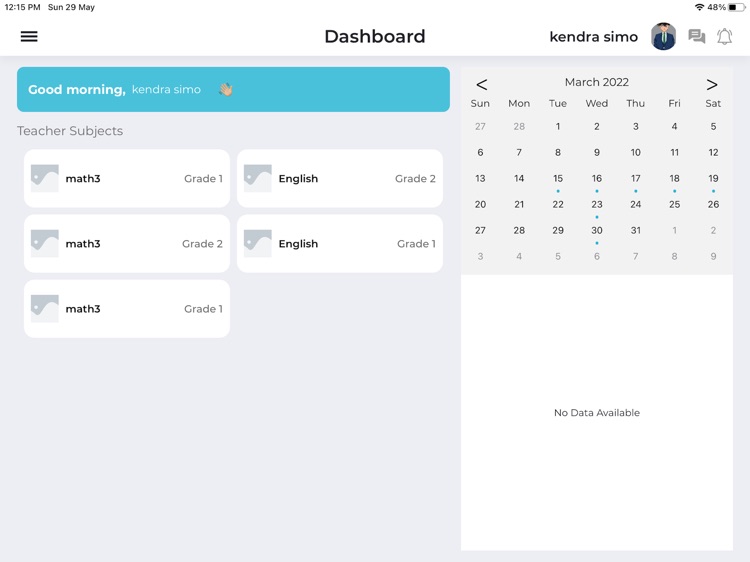
Task: Tap the battery status indicator
Action: (736, 7)
